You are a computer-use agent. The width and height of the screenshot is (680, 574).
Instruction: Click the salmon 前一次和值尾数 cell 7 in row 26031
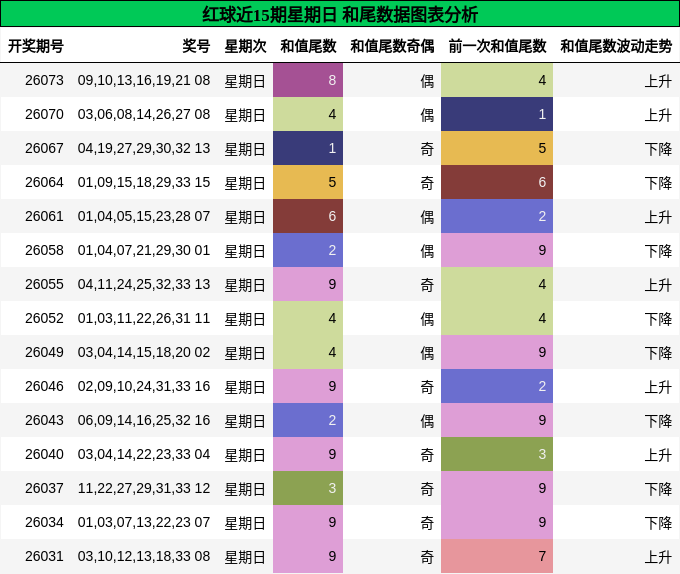497,556
